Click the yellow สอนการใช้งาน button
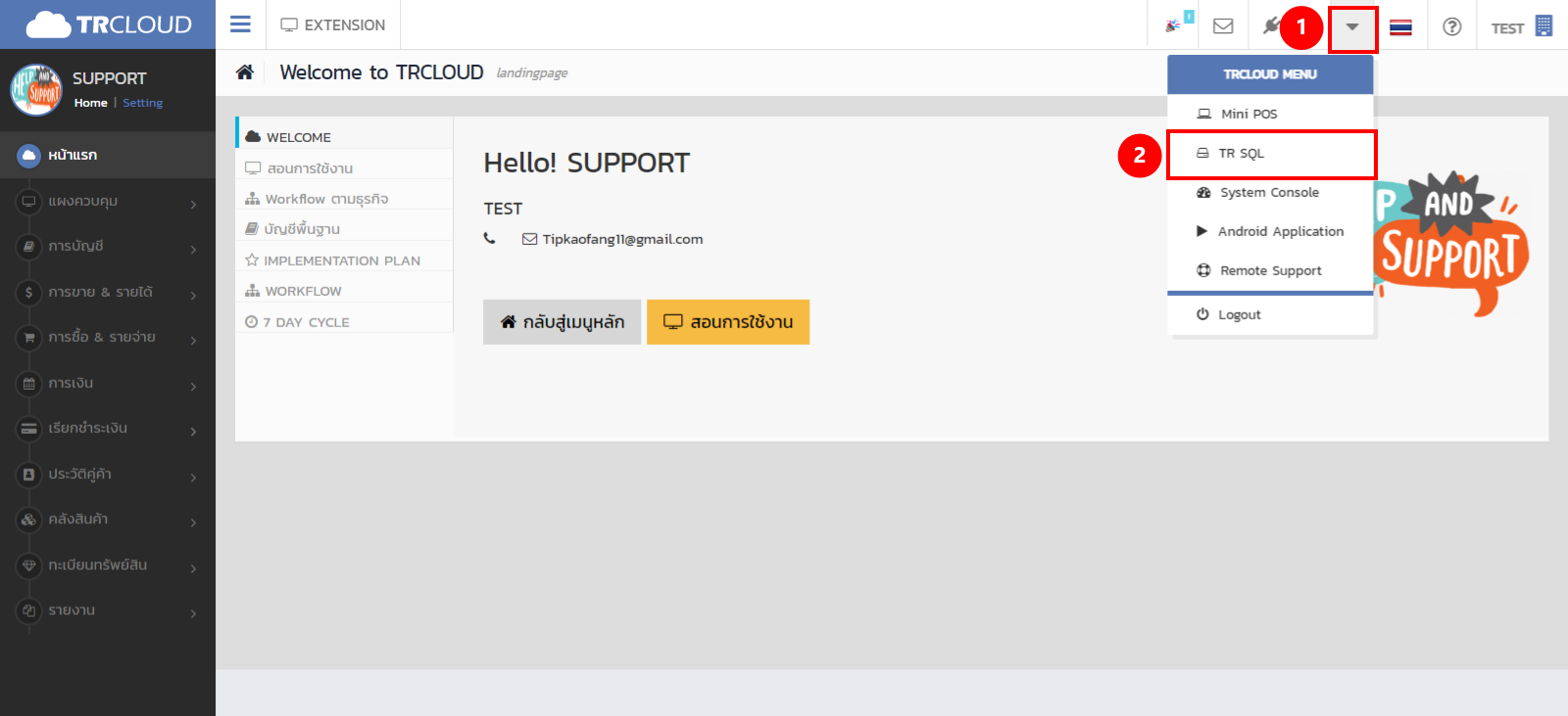 tap(728, 322)
